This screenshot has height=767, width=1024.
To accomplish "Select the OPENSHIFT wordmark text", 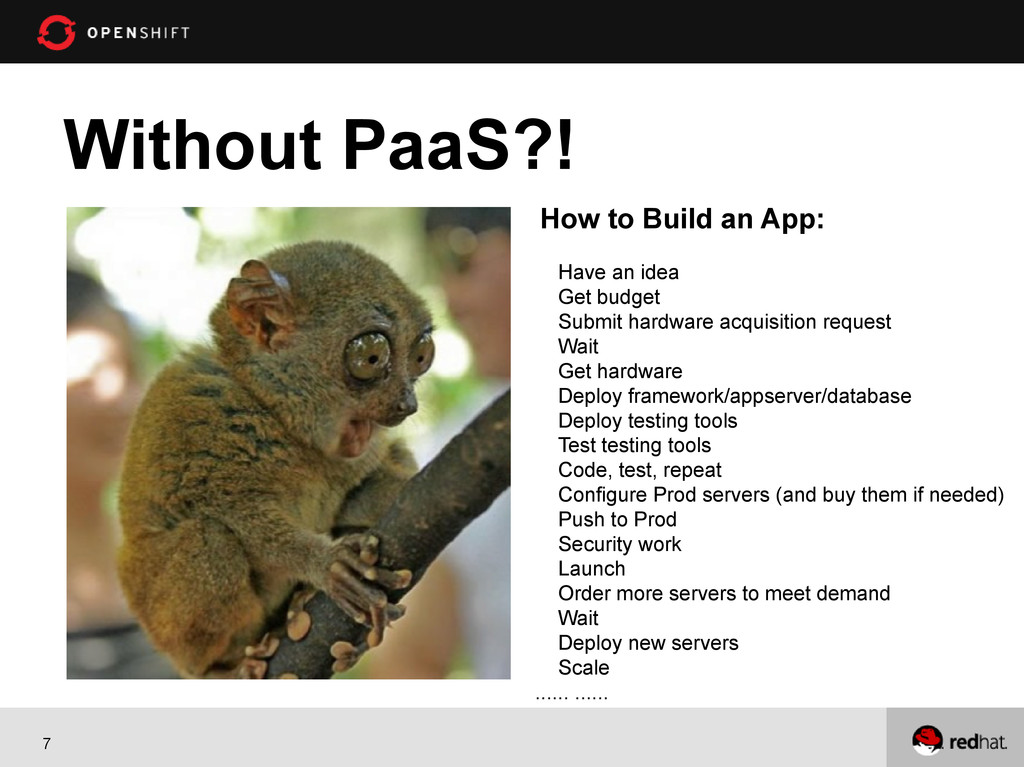I will 138,33.
